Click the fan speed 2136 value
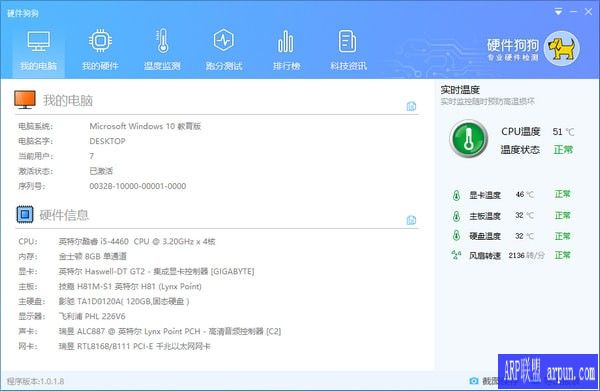 [516, 255]
